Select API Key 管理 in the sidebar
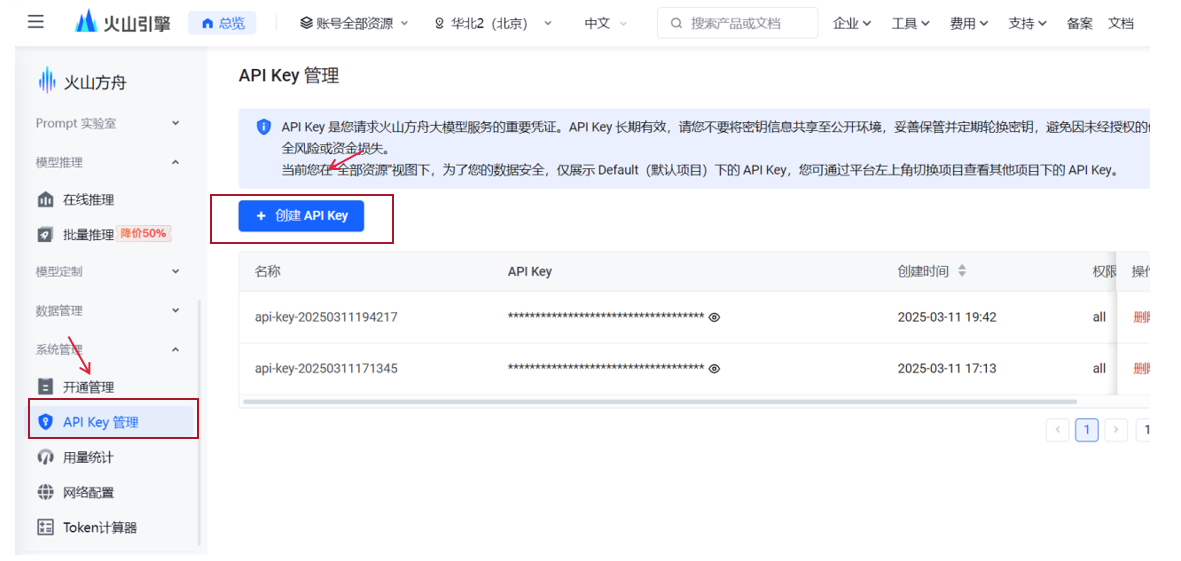Viewport: 1181px width, 561px height. [x=111, y=422]
